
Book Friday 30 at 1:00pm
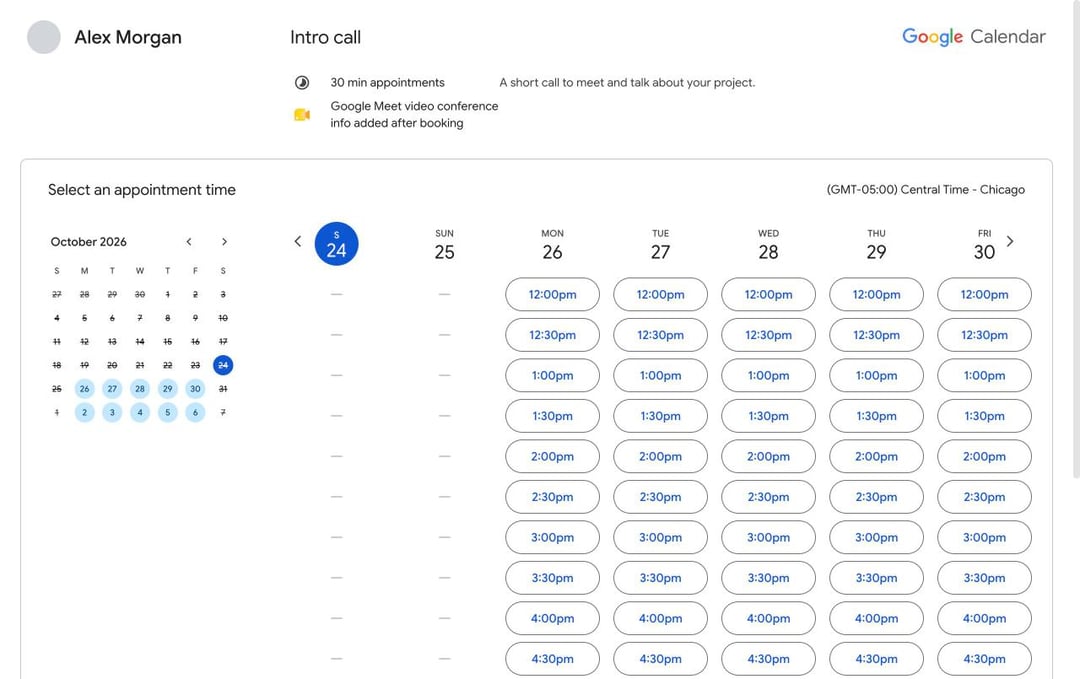[x=984, y=376]
